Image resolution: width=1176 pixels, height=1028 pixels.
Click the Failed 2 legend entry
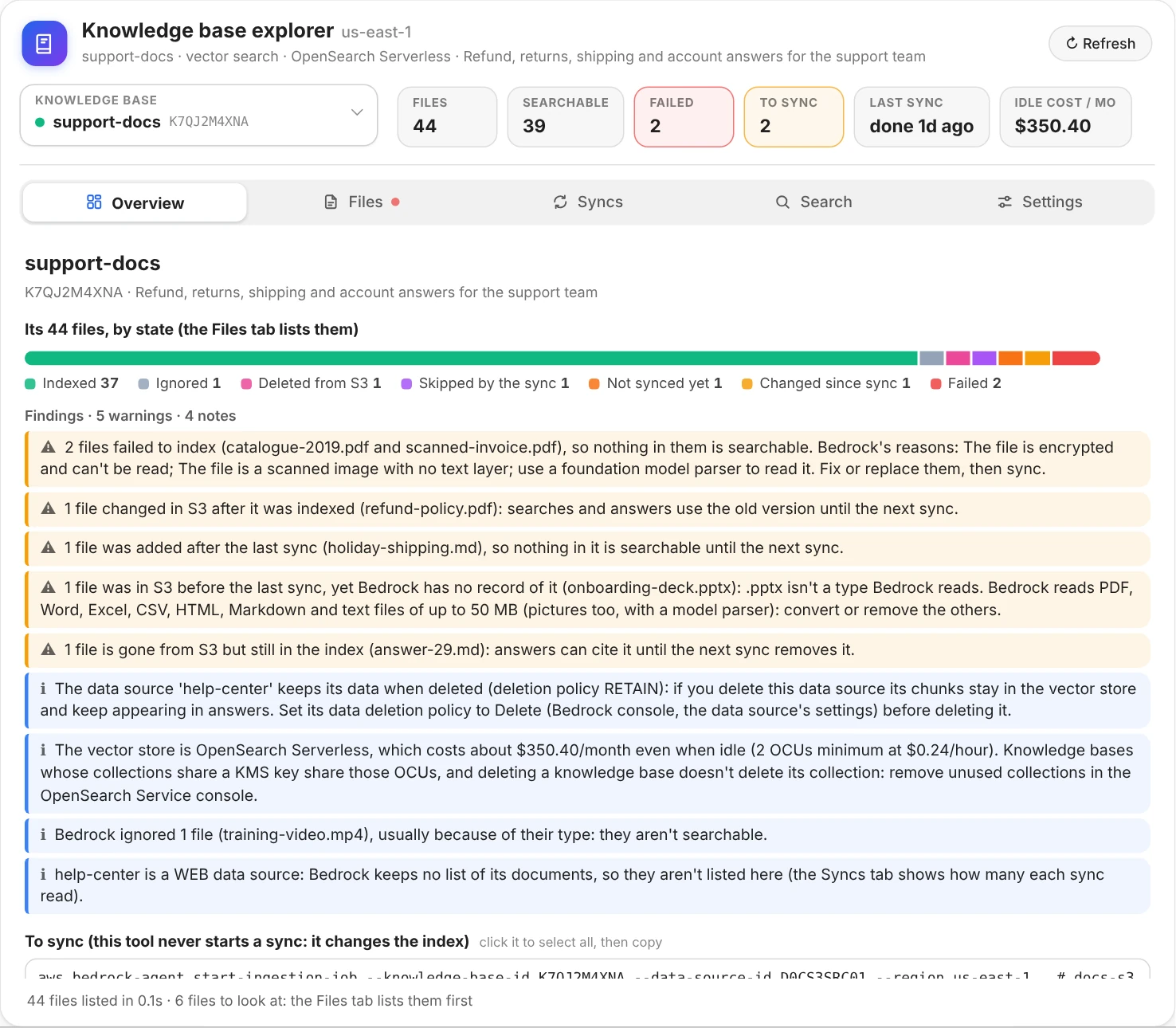pos(966,383)
